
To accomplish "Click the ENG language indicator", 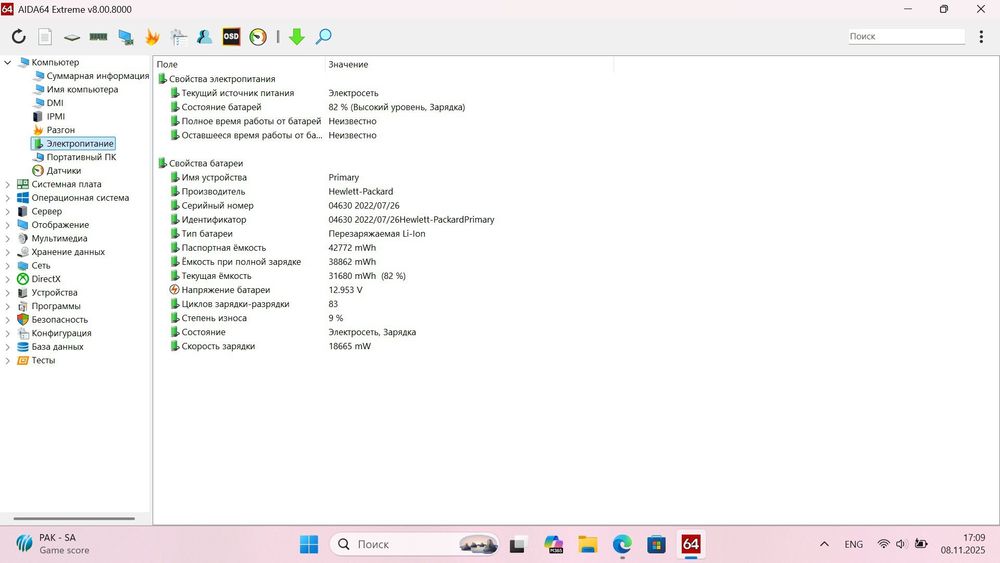I will (x=853, y=545).
